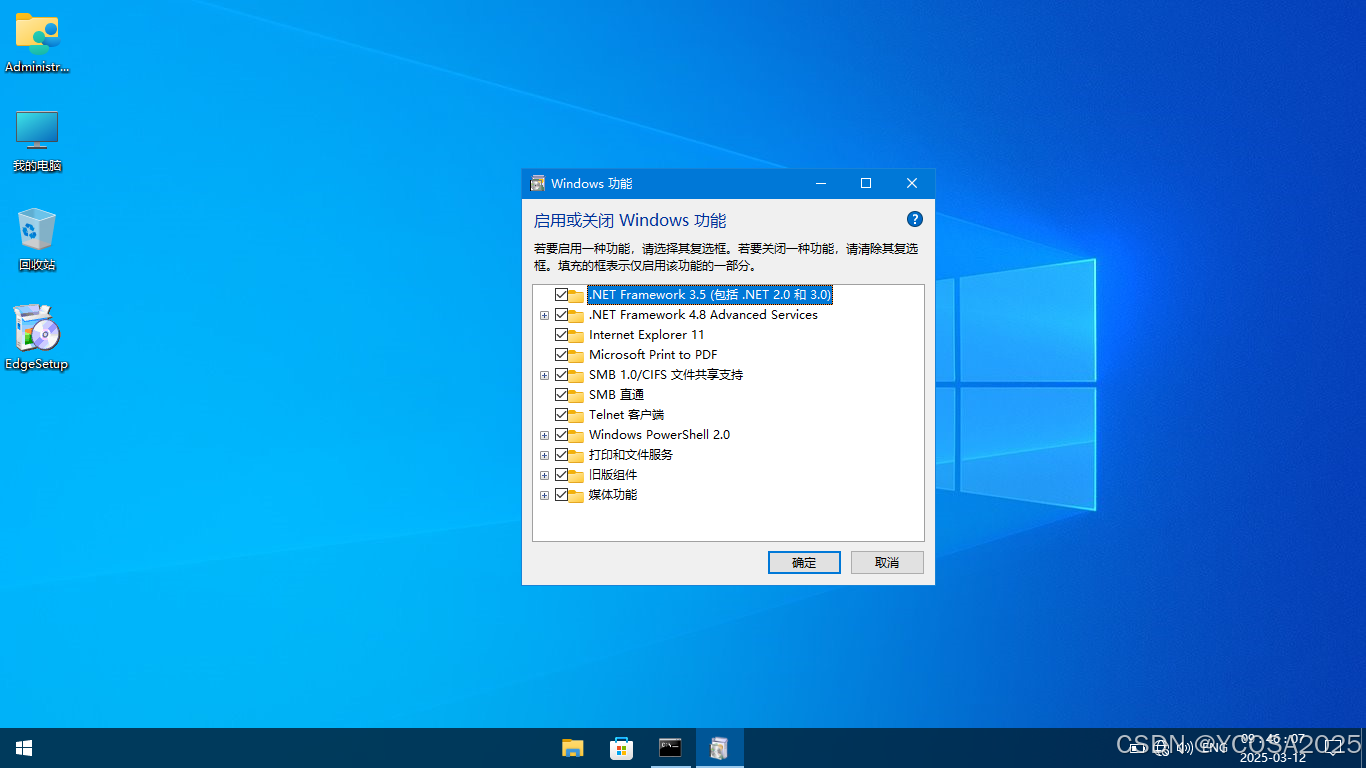This screenshot has height=768, width=1366.
Task: Open the notification center icon
Action: pos(1333,747)
